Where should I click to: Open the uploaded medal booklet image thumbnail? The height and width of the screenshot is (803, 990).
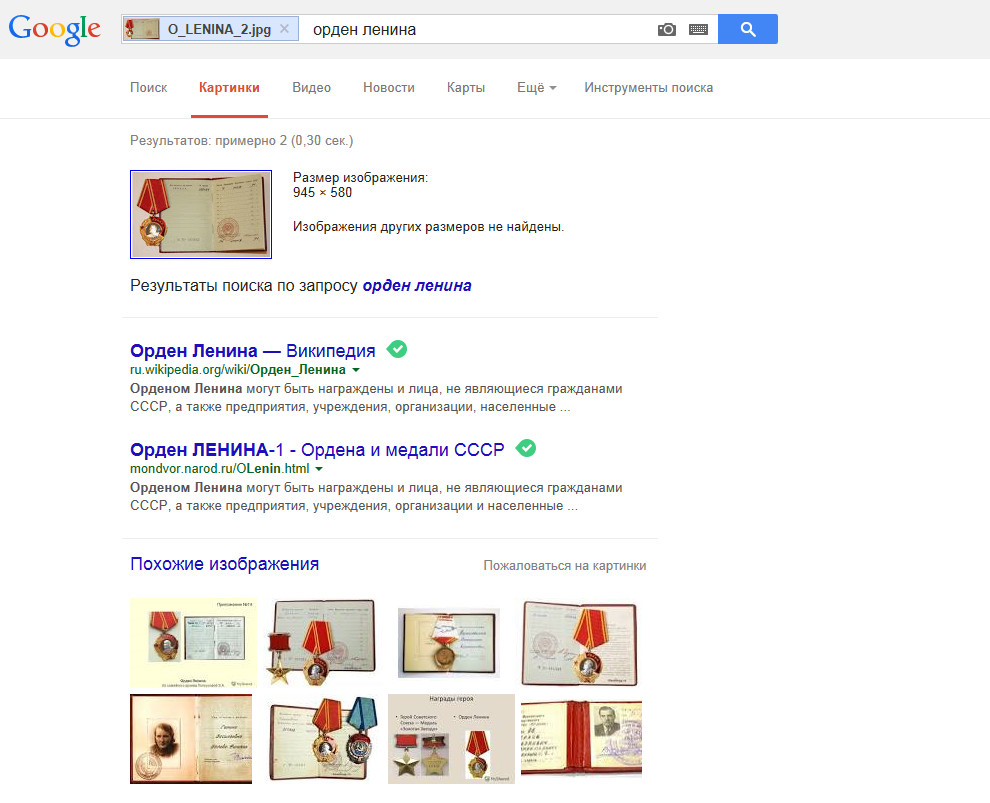click(201, 214)
